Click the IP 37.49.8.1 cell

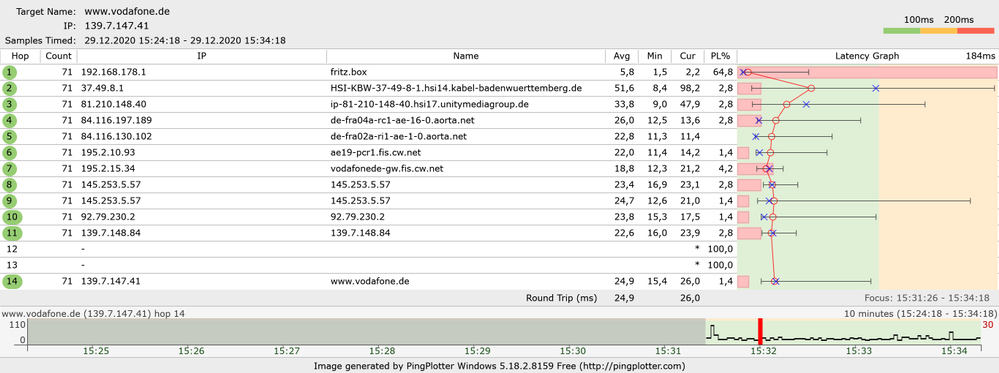coord(102,88)
